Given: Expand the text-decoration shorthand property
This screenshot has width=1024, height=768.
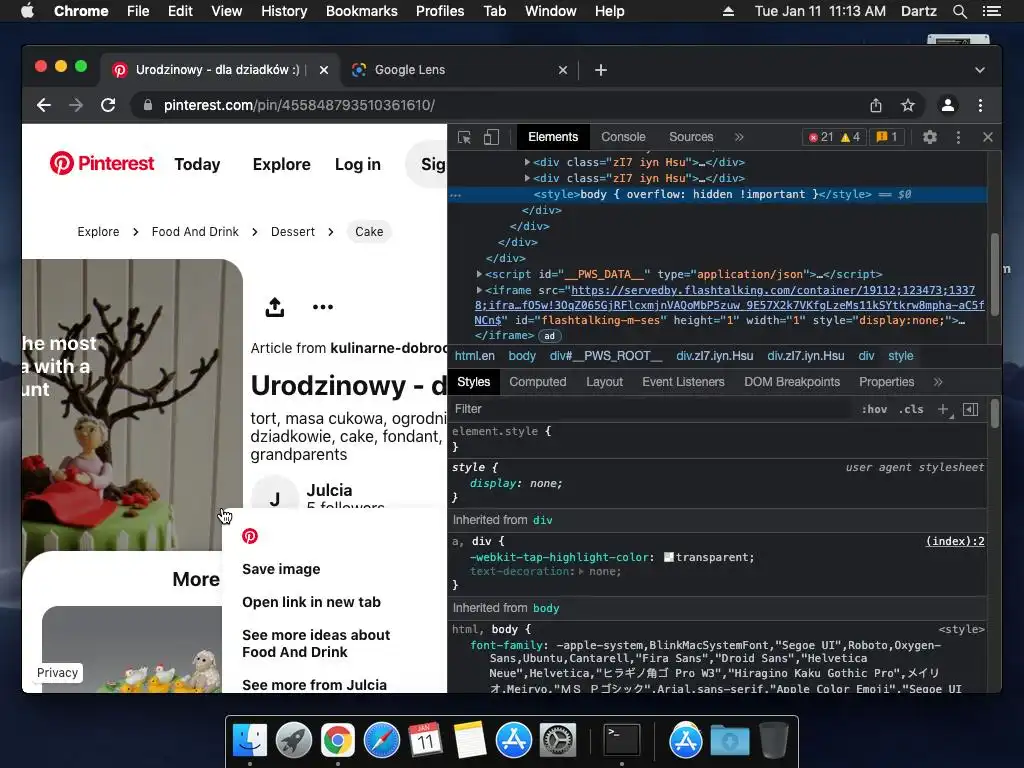Looking at the screenshot, I should tap(581, 571).
